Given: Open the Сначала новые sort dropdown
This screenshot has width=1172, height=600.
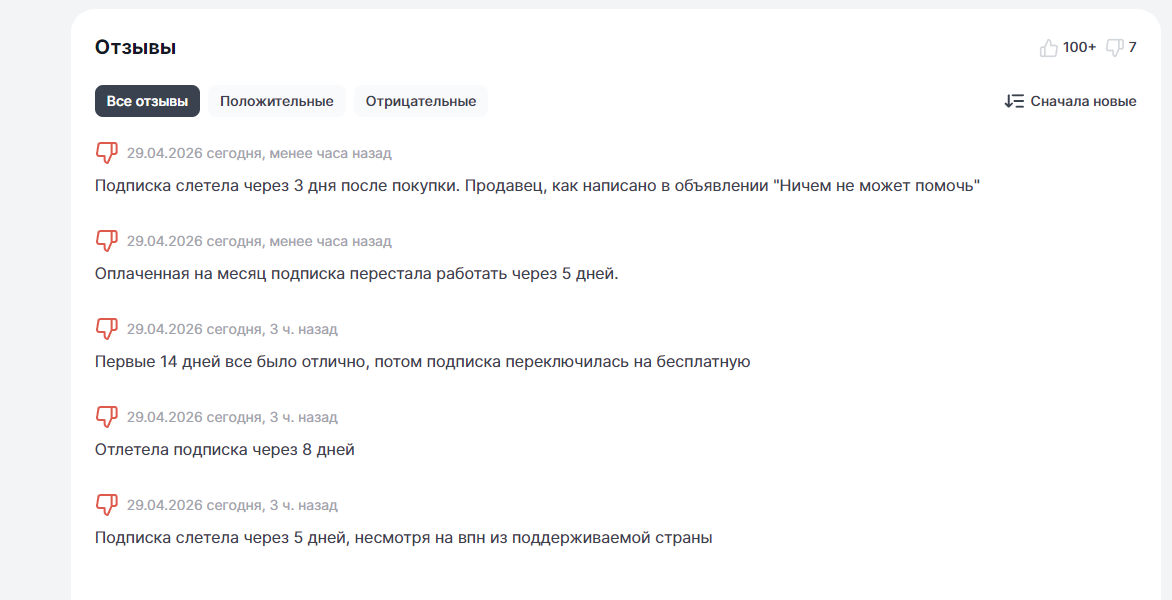Looking at the screenshot, I should pos(1083,101).
